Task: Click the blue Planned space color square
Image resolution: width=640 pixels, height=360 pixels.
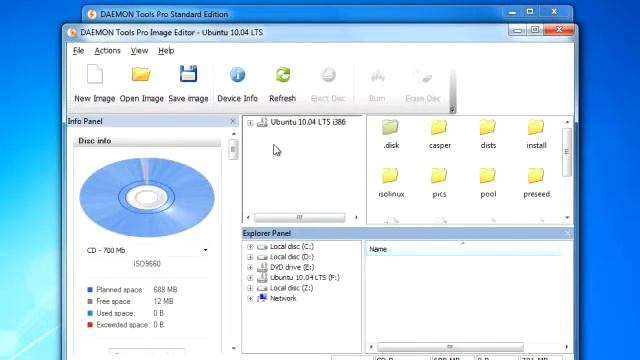Action: (x=90, y=290)
